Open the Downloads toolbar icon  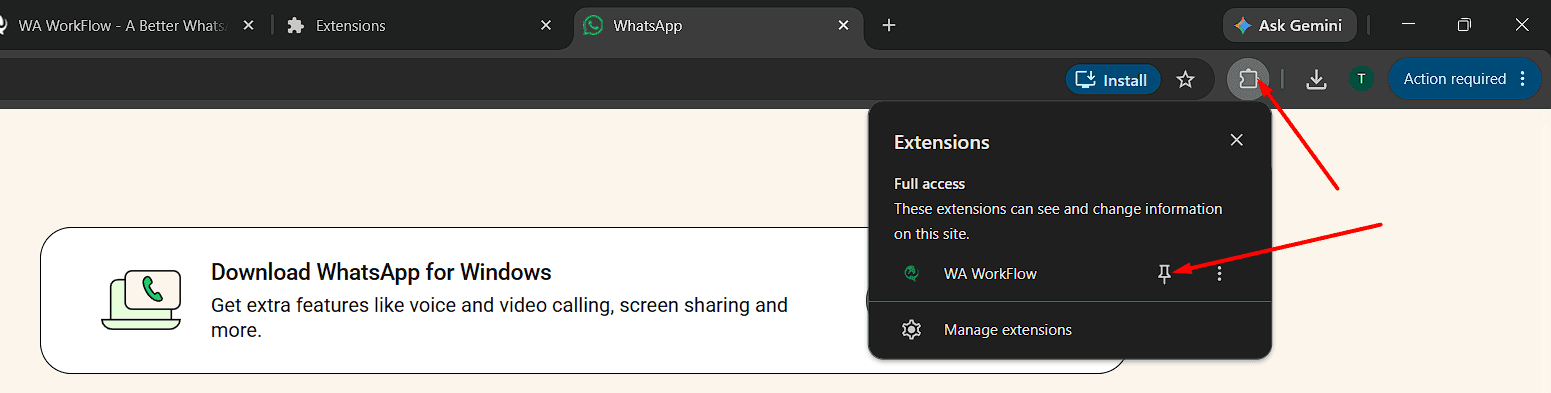[1317, 79]
